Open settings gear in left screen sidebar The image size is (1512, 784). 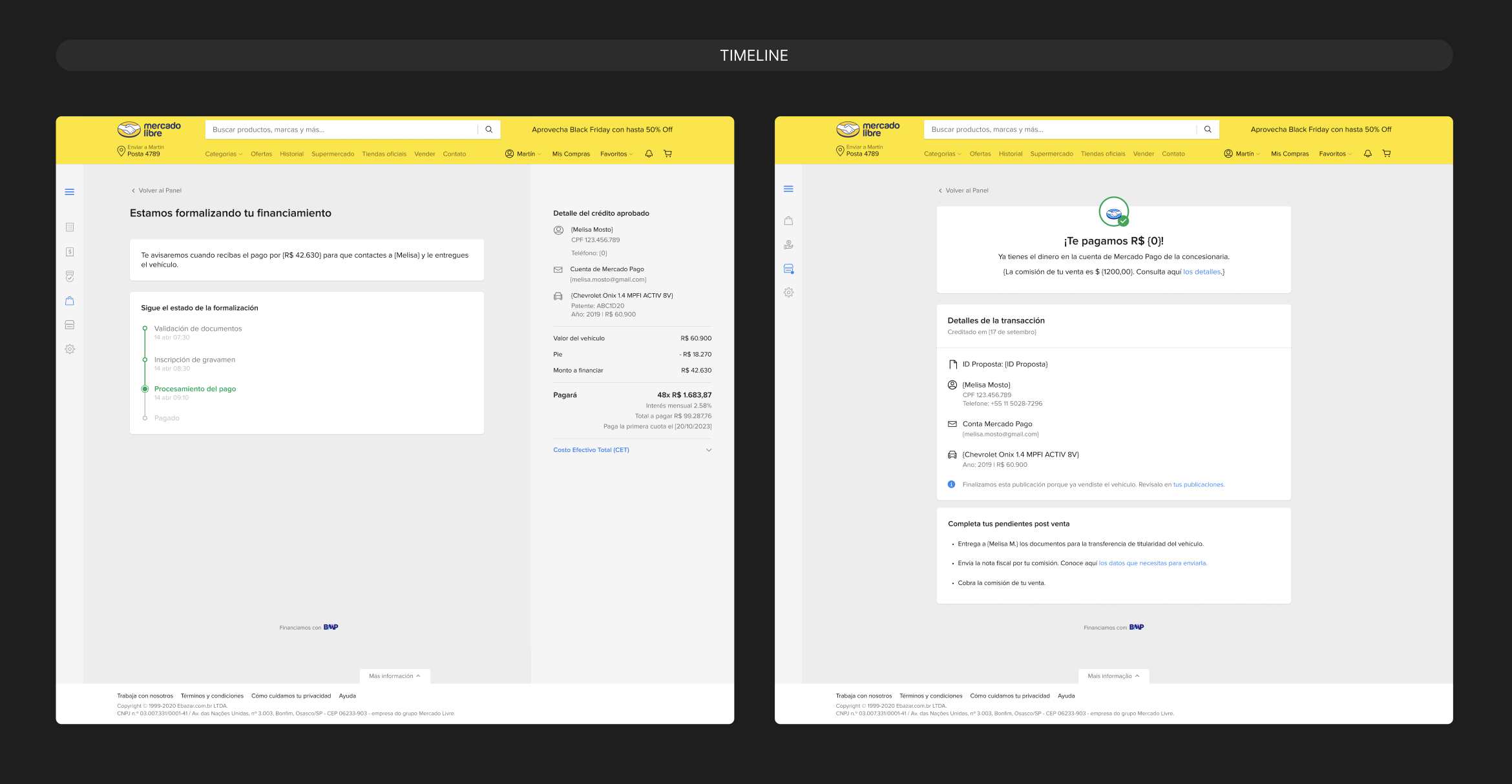[70, 349]
